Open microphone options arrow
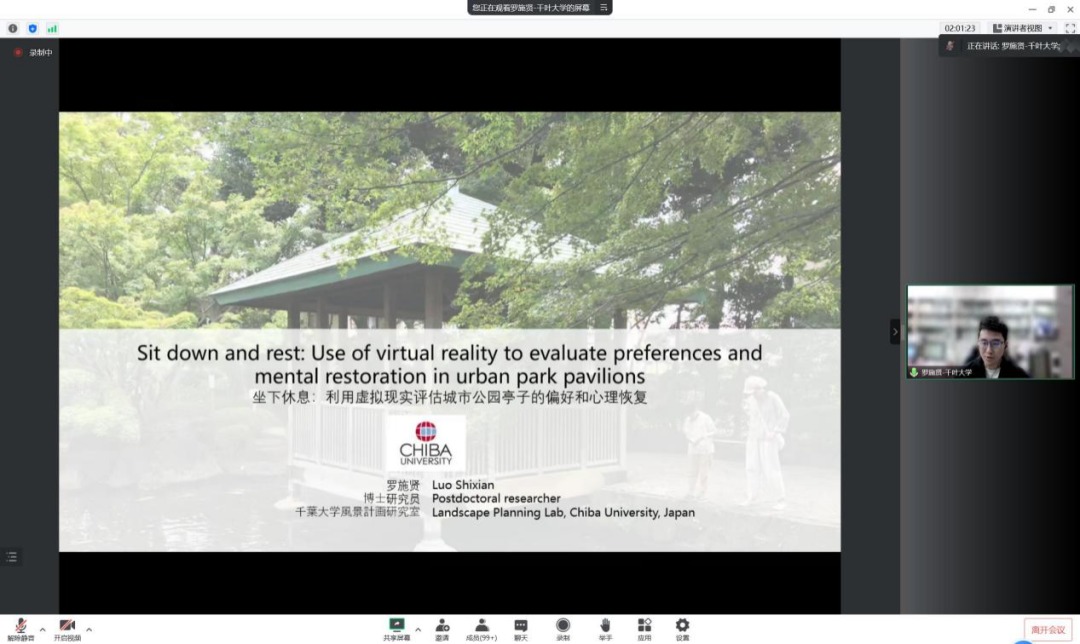 tap(42, 629)
